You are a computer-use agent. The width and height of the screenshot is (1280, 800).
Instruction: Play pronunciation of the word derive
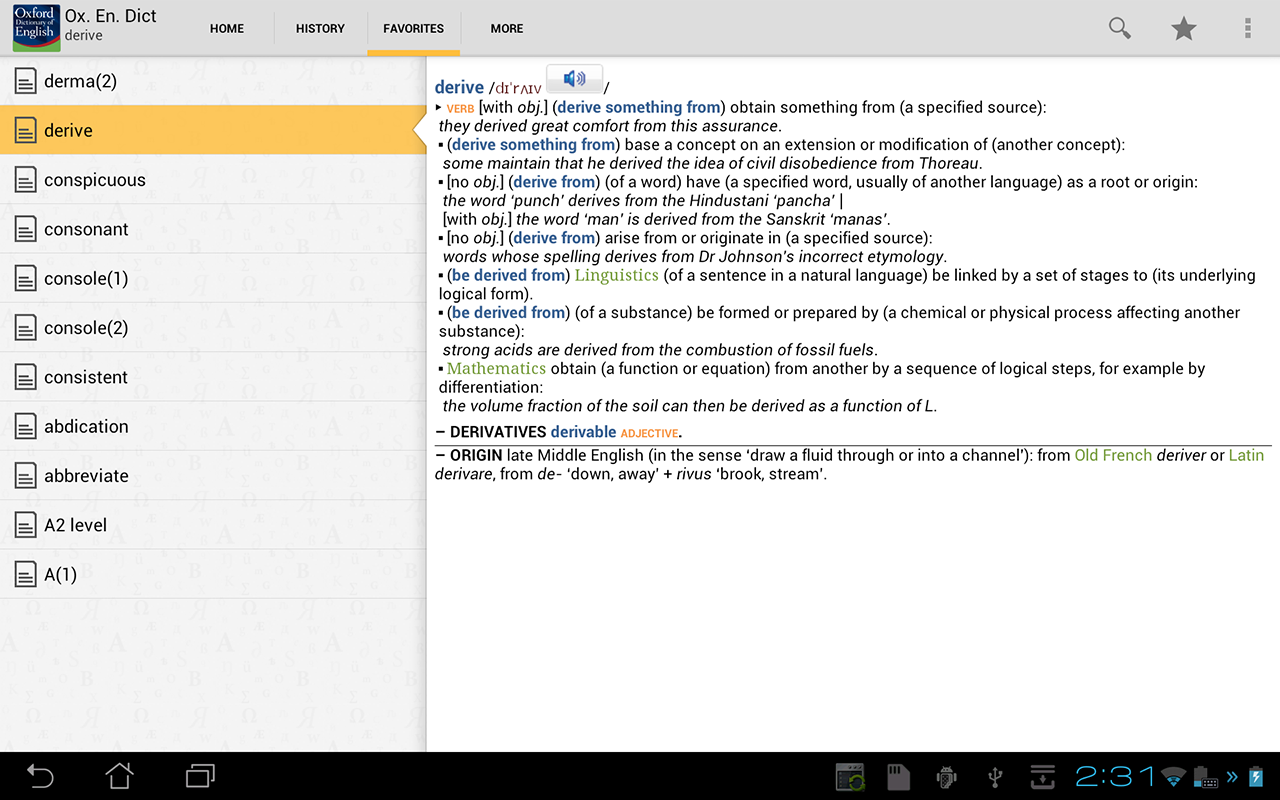pos(573,78)
